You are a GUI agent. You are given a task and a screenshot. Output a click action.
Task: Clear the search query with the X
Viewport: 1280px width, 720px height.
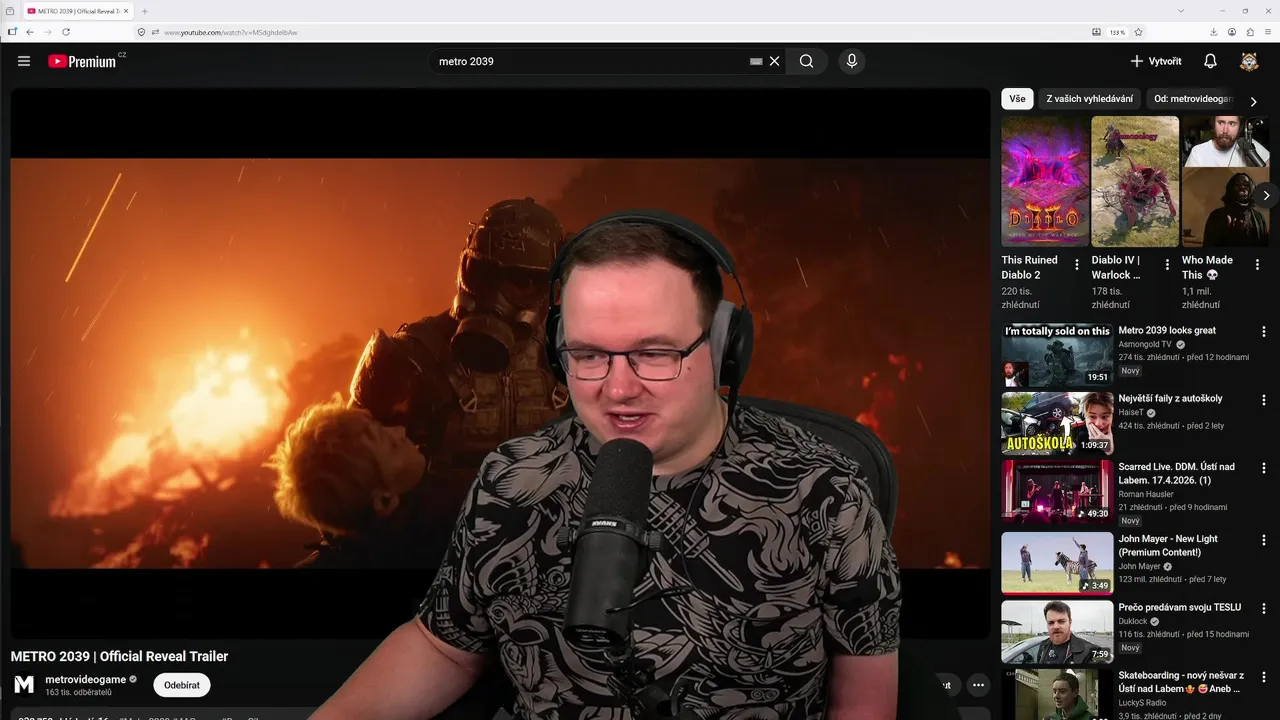[774, 61]
